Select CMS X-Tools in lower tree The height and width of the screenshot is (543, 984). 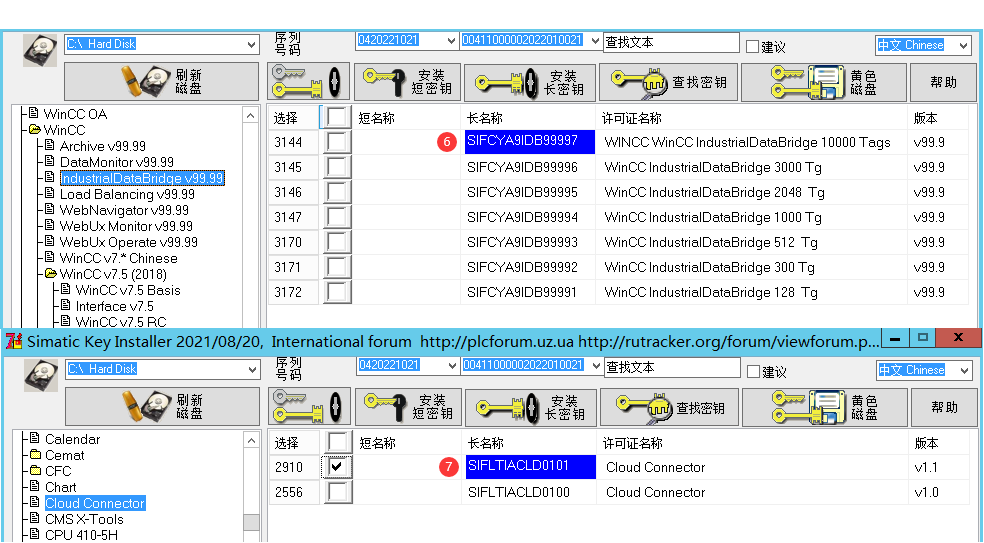tap(84, 519)
